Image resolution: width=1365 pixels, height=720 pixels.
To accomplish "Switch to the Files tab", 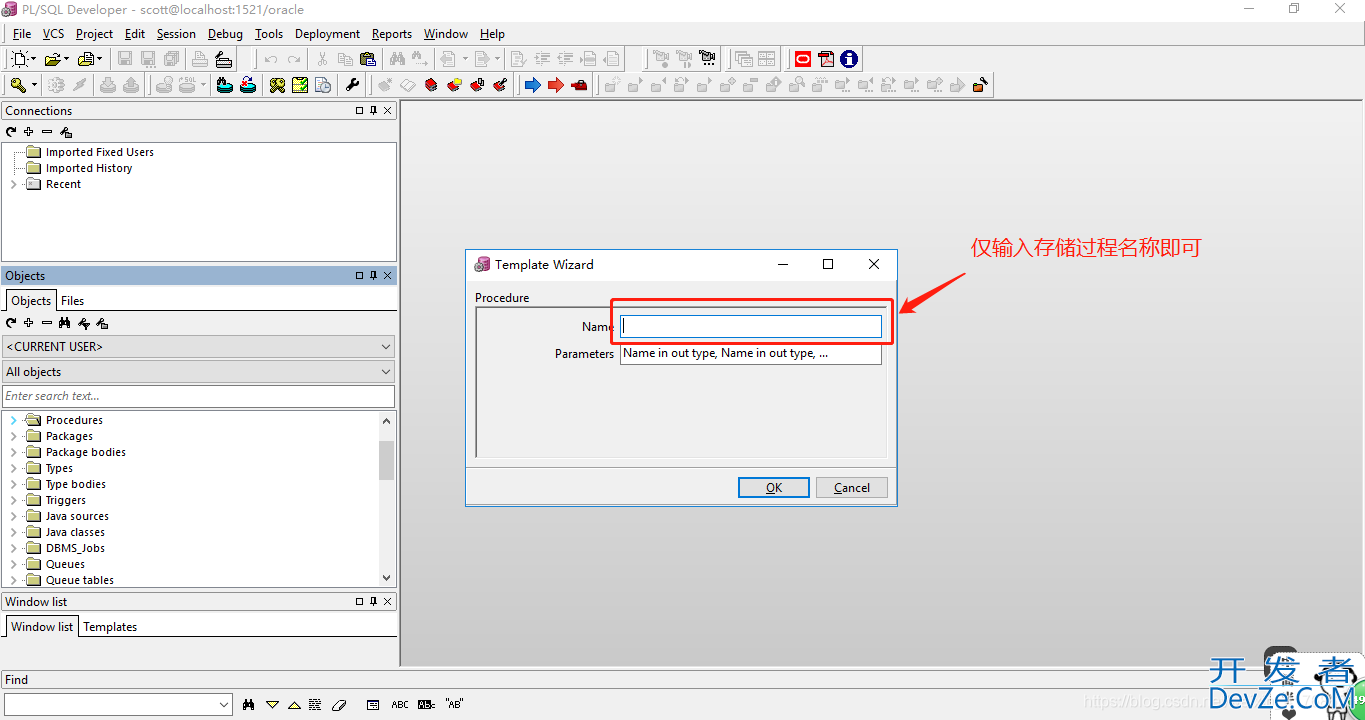I will pos(72,300).
